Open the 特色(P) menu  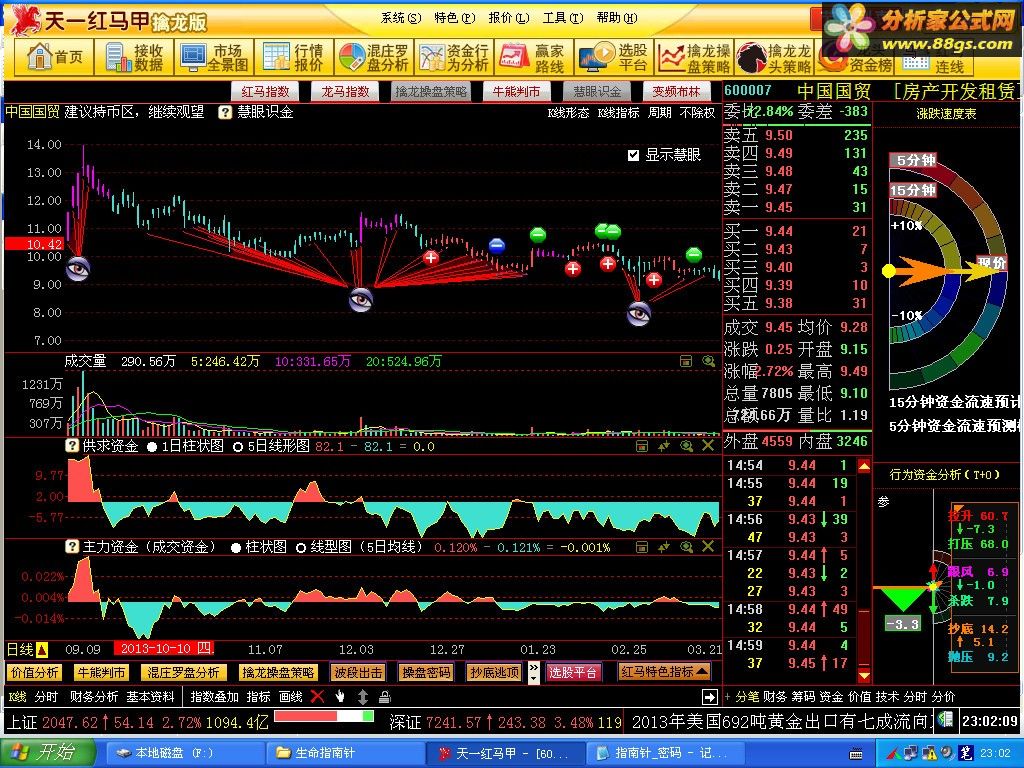point(455,18)
